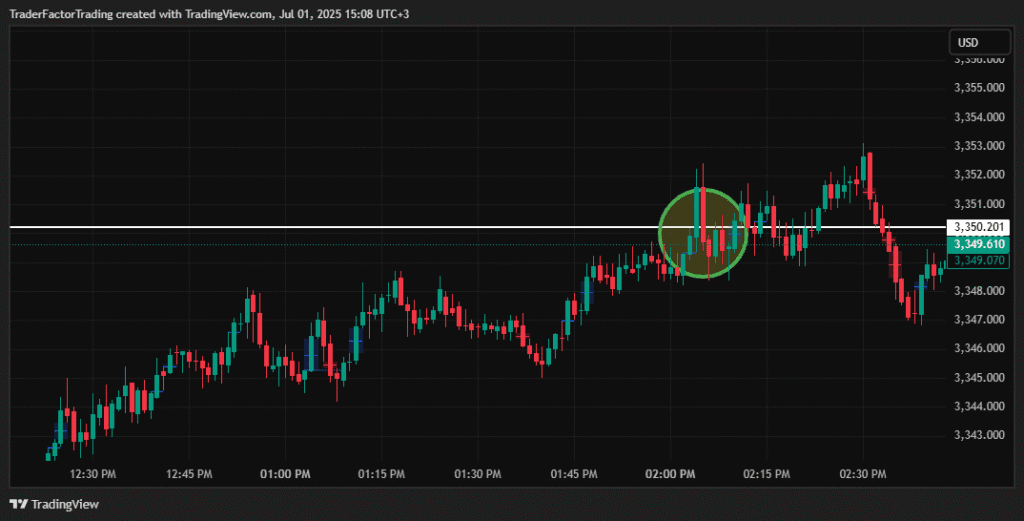Image resolution: width=1024 pixels, height=521 pixels.
Task: Click the 3,343.000 price scale label
Action: tap(979, 435)
